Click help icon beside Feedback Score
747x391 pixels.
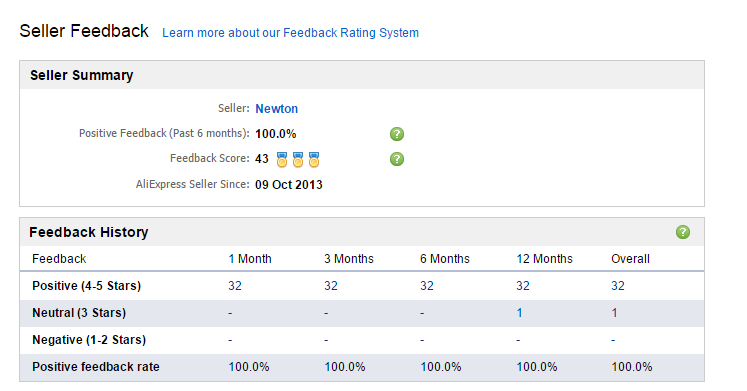coord(397,159)
